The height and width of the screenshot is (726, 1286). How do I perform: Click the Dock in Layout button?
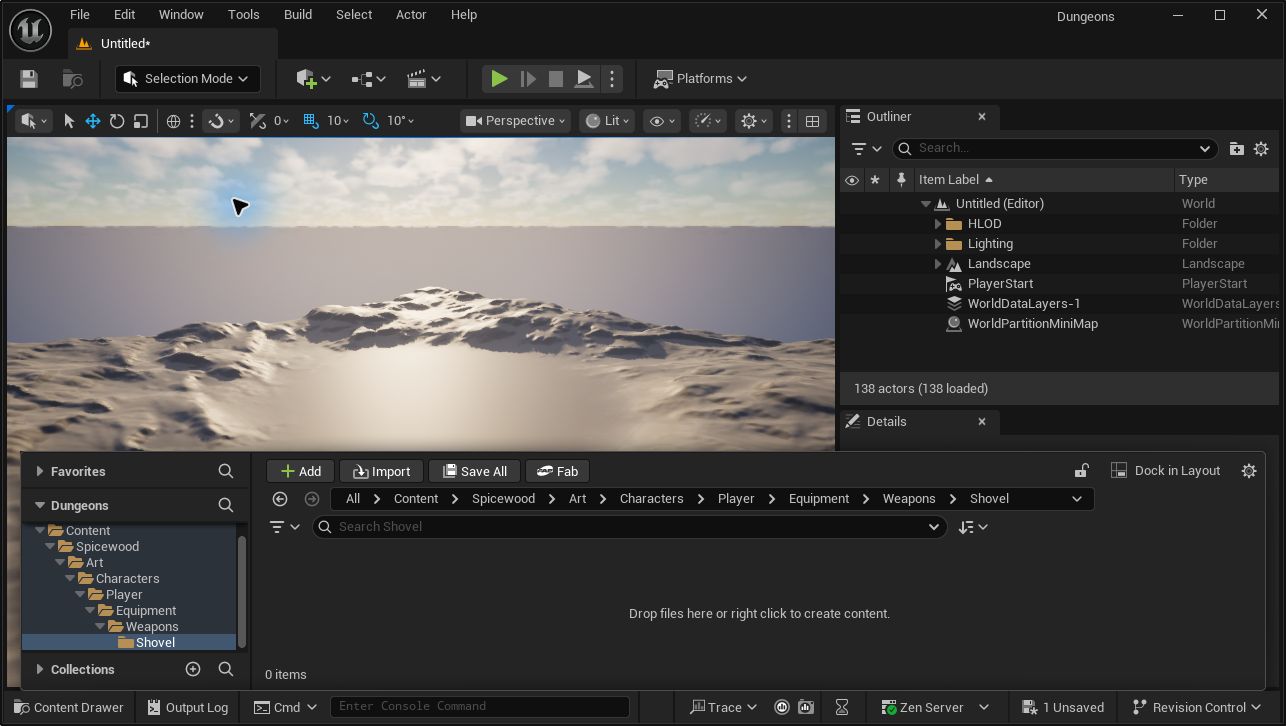point(1166,471)
